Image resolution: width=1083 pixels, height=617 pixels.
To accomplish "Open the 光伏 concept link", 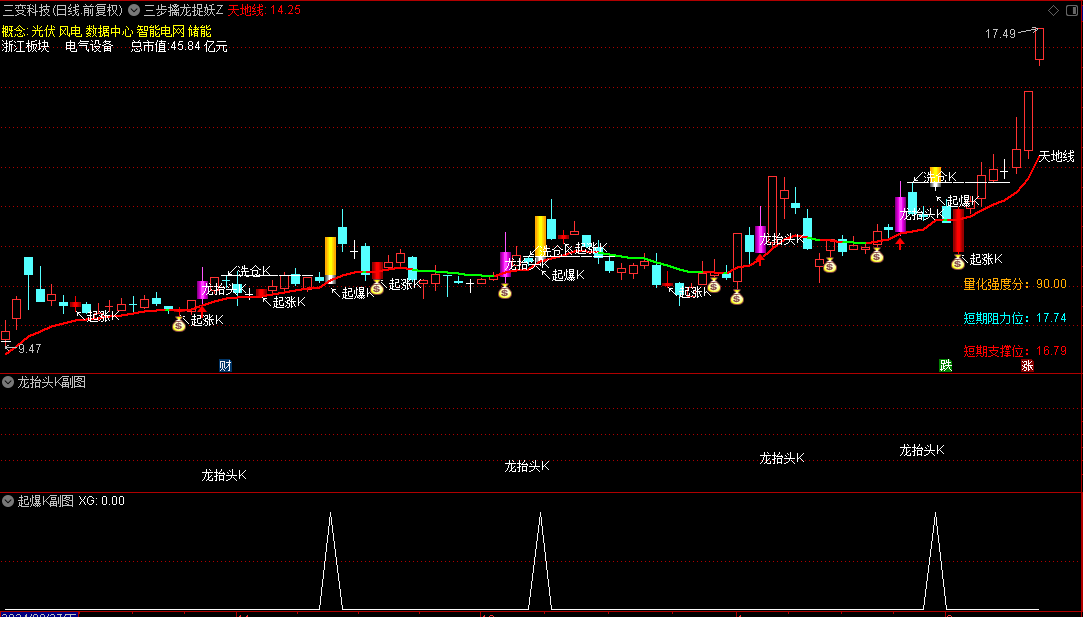I will [43, 31].
